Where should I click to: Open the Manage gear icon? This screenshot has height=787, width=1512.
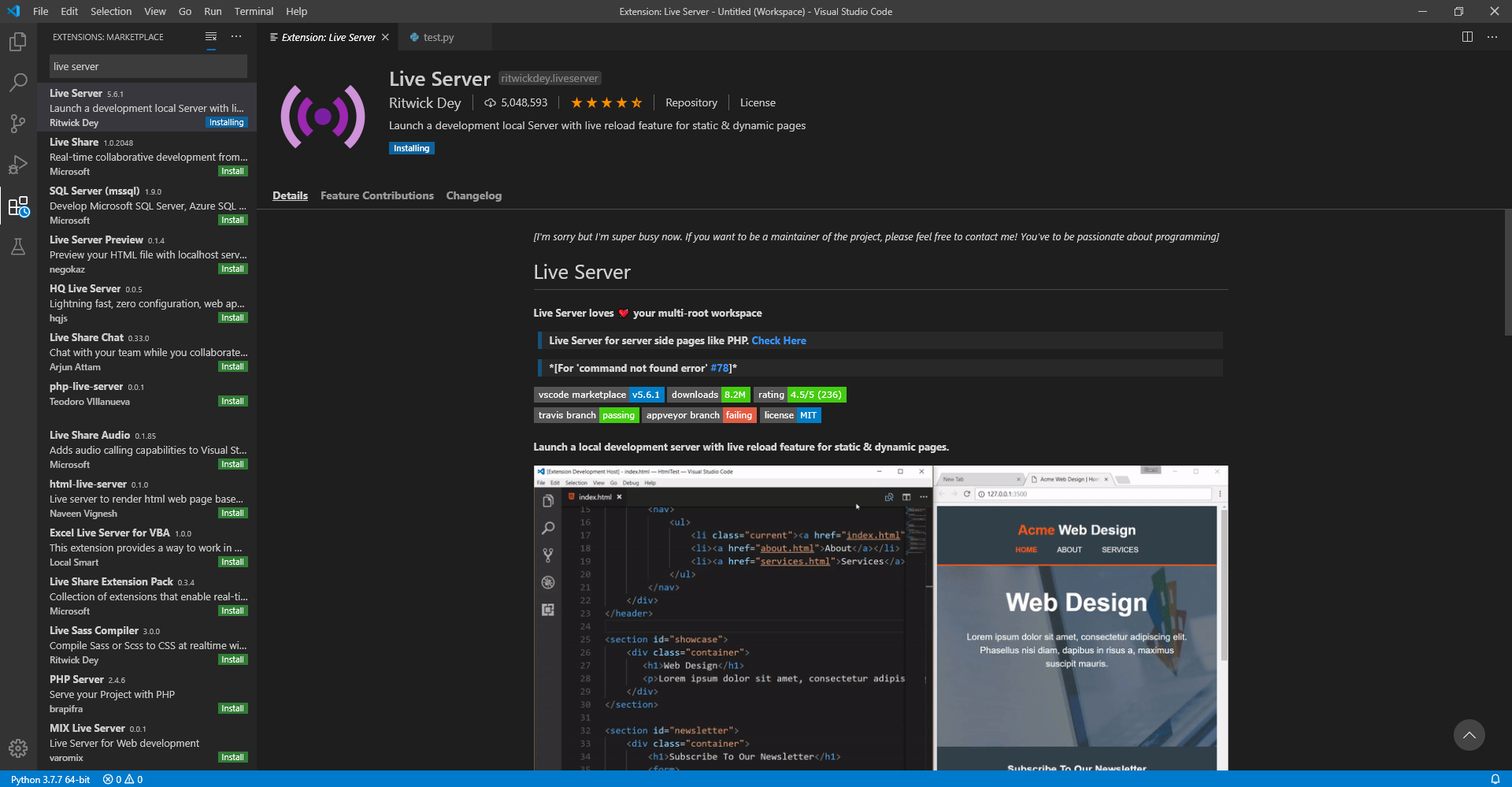click(18, 748)
